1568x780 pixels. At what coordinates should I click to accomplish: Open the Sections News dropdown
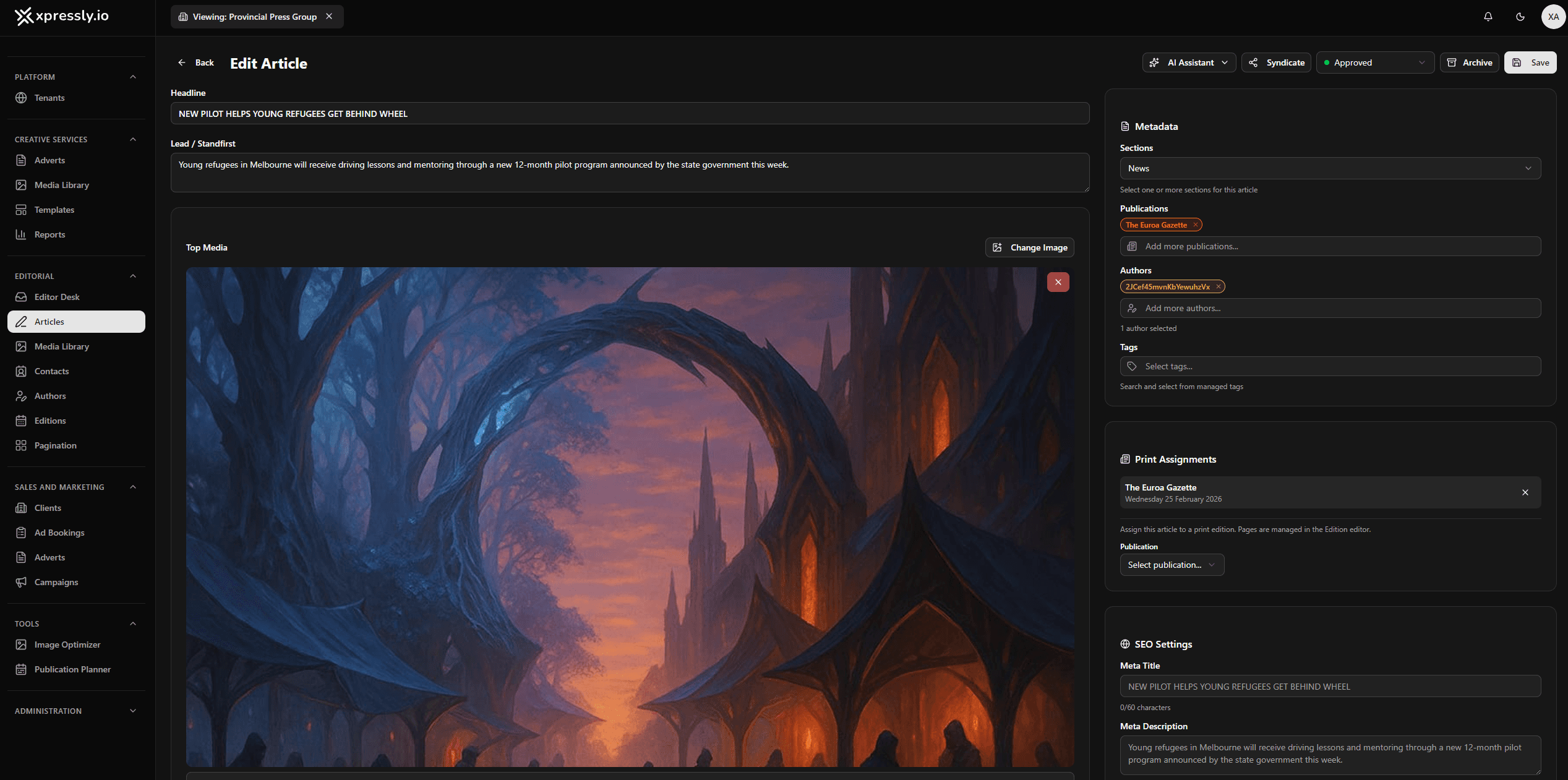[1329, 168]
